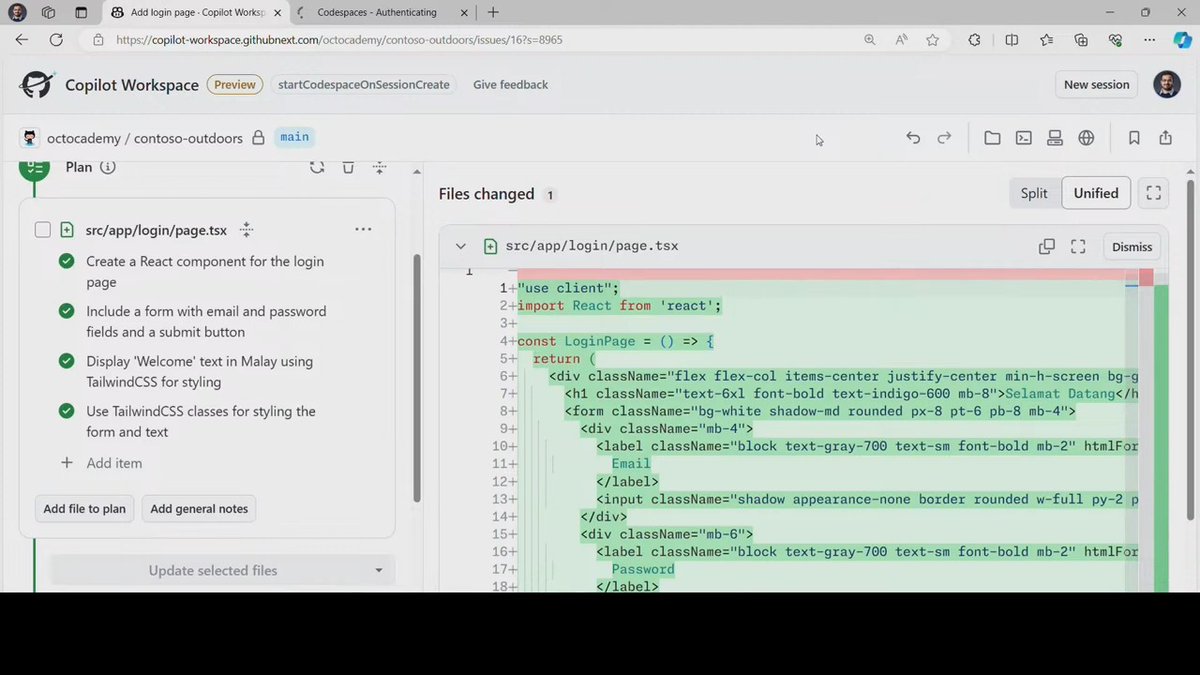Image resolution: width=1200 pixels, height=675 pixels.
Task: Click Add file to plan button
Action: (84, 508)
